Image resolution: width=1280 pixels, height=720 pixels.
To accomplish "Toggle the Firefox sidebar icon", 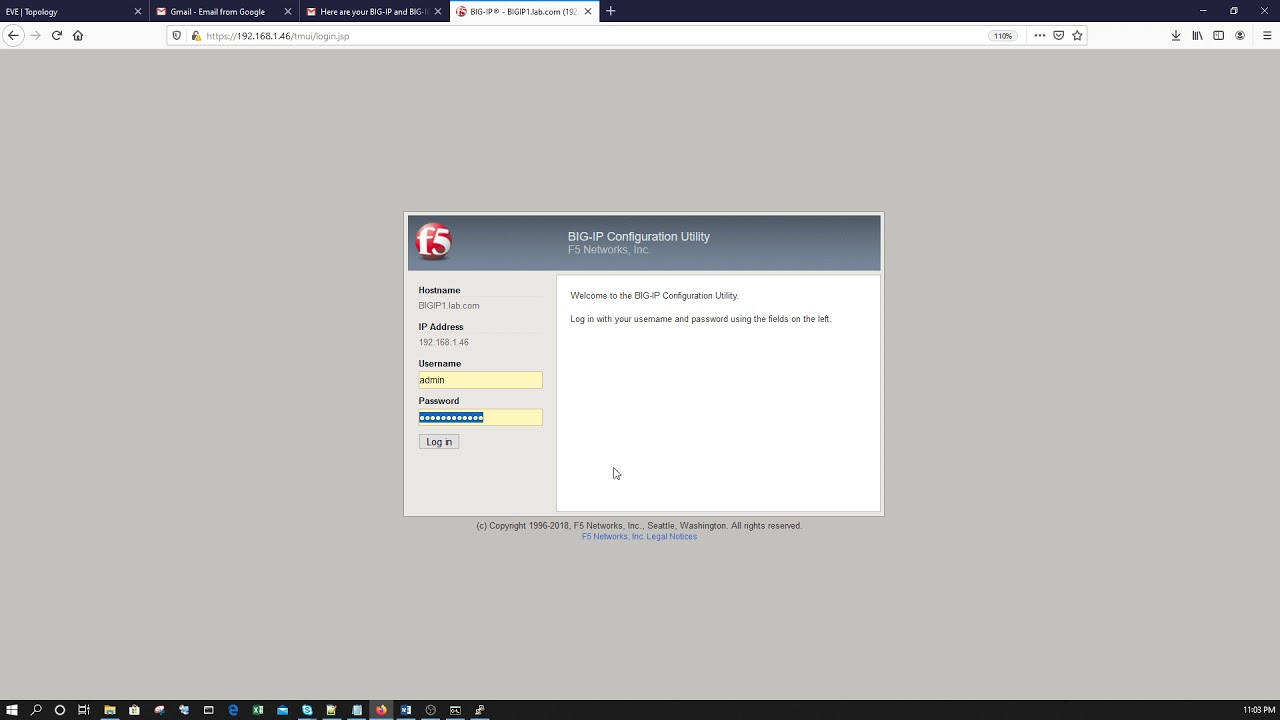I will coord(1218,35).
